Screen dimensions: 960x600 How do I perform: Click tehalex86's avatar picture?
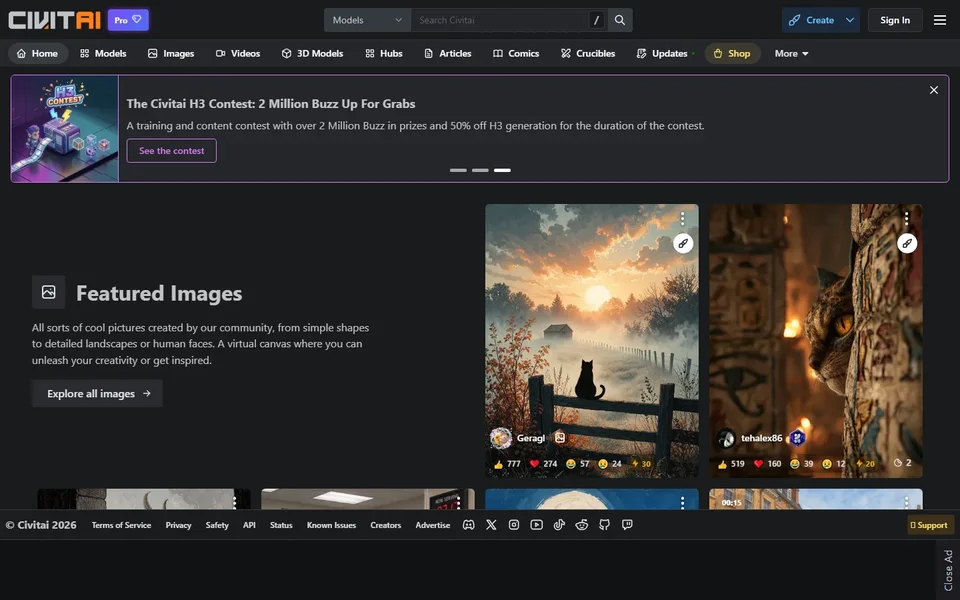[x=726, y=438]
